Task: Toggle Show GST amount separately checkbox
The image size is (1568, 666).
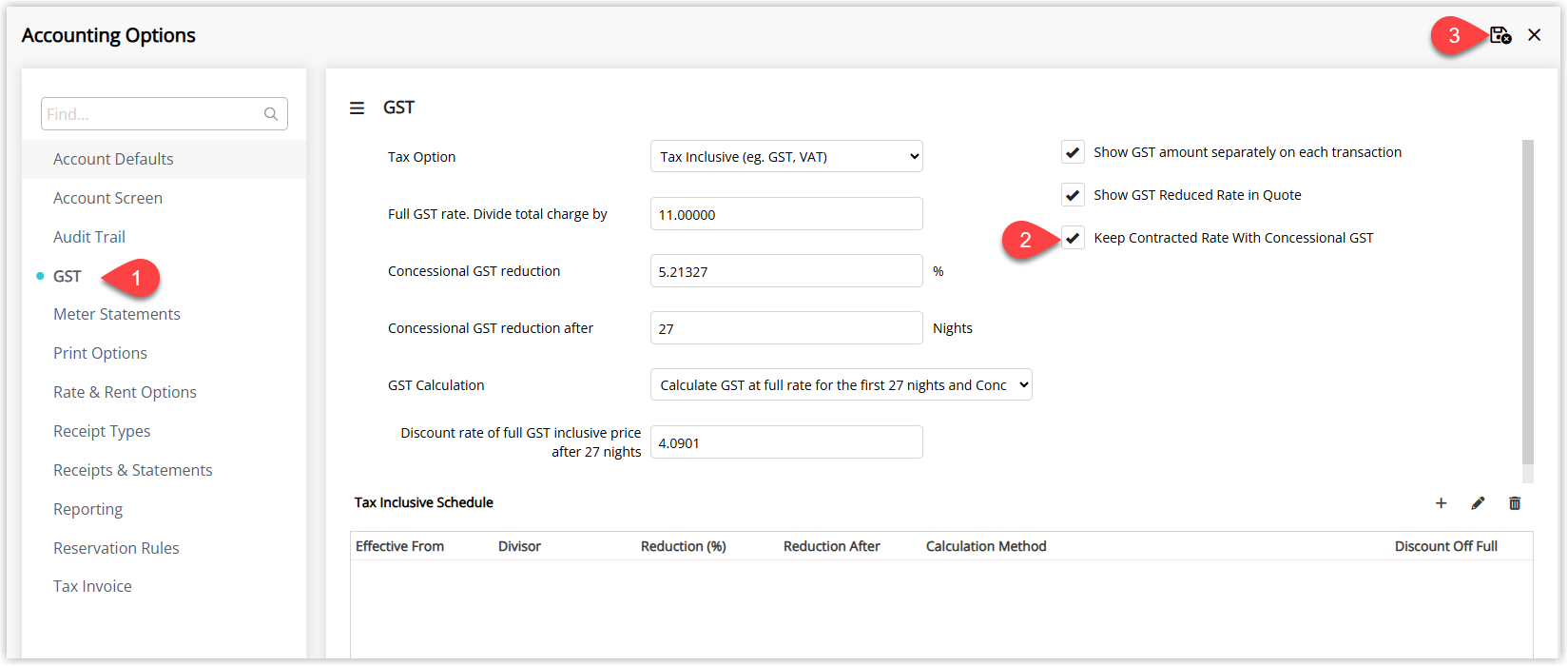Action: 1073,152
